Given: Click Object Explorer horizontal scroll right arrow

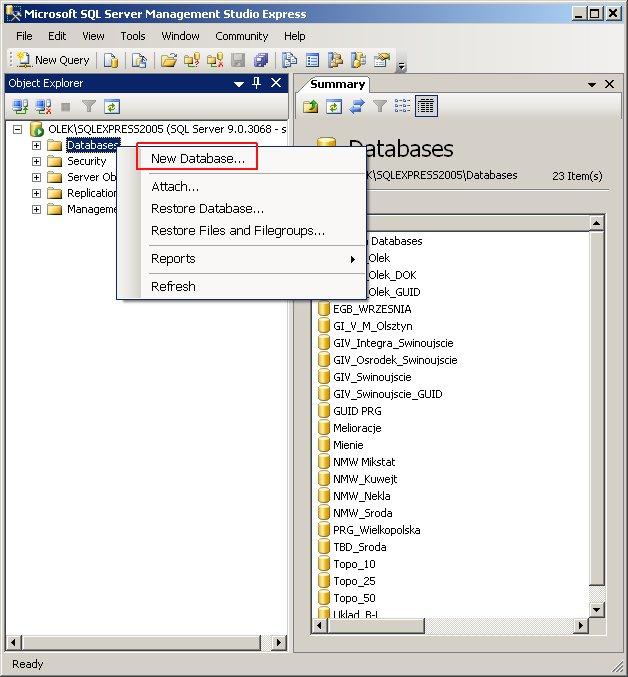Looking at the screenshot, I should point(278,642).
